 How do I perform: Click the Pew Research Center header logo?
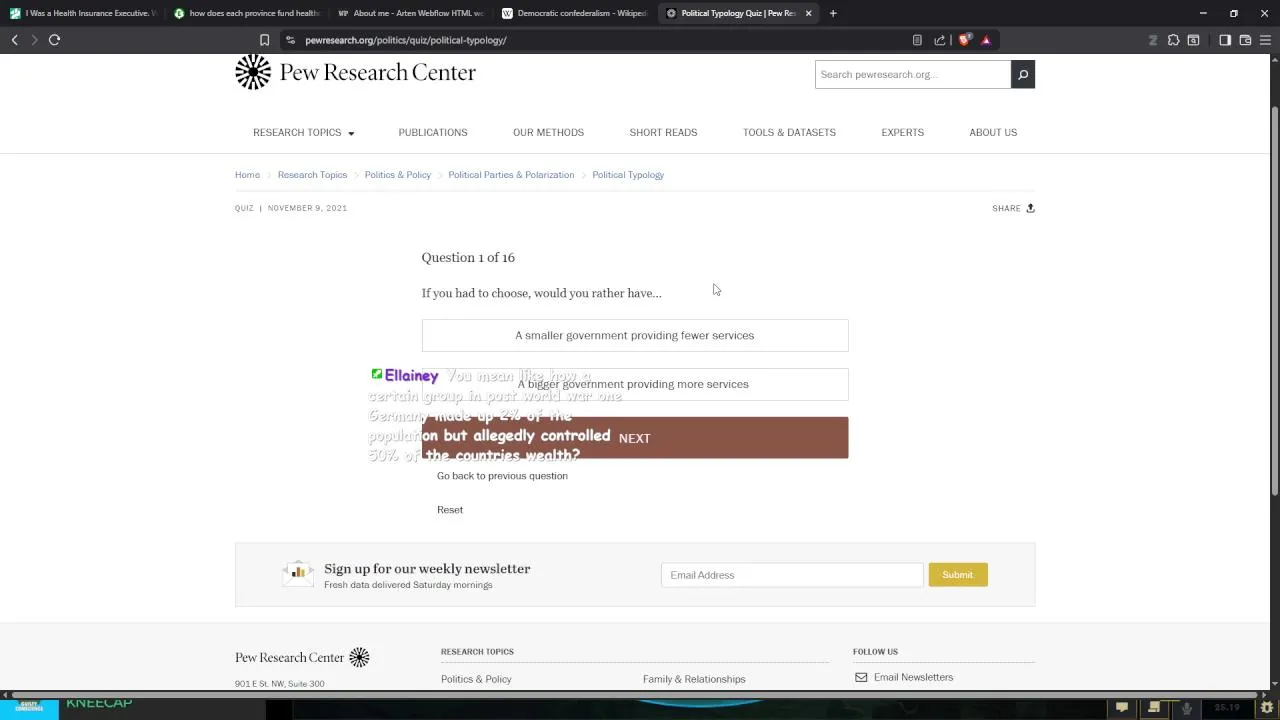355,72
